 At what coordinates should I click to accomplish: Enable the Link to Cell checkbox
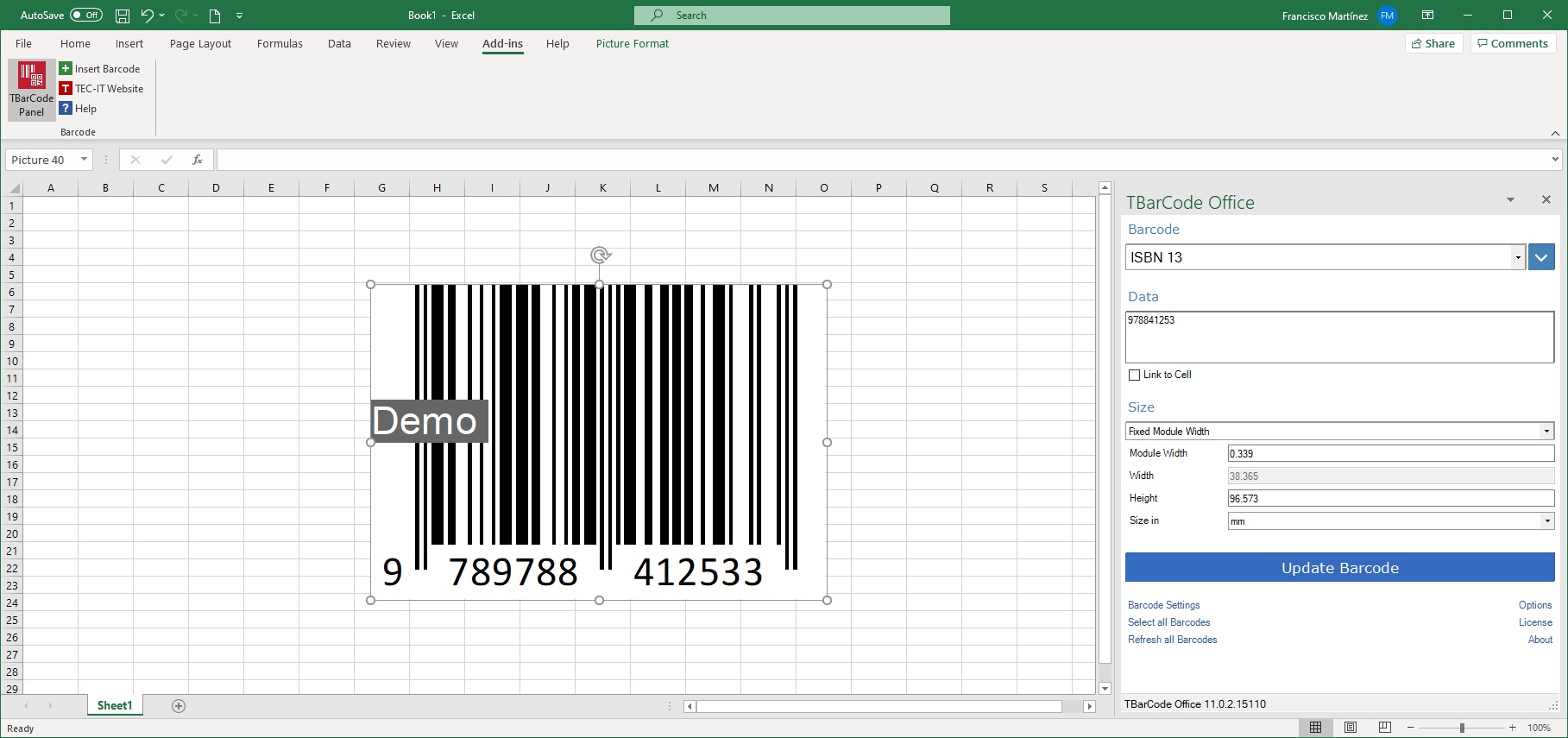click(x=1134, y=375)
